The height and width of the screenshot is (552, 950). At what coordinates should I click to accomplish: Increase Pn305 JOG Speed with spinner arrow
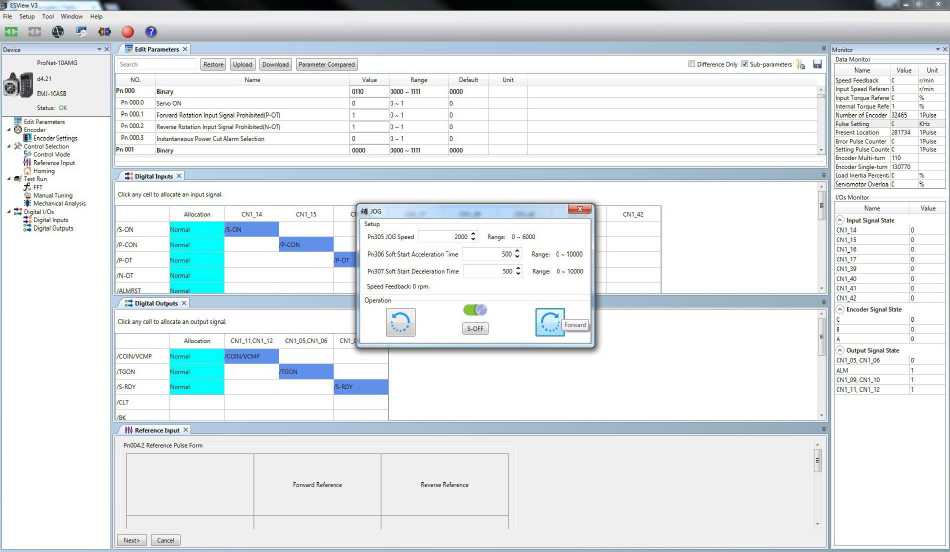click(473, 233)
